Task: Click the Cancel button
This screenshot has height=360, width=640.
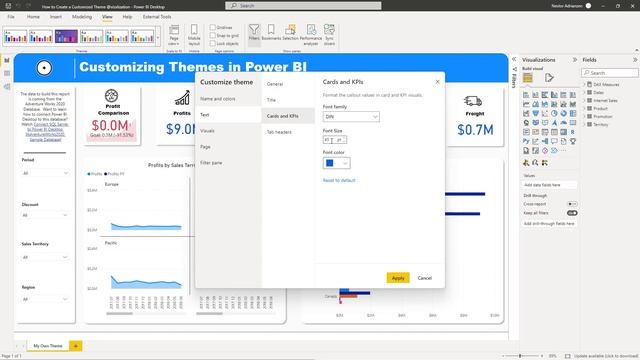Action: click(x=424, y=278)
